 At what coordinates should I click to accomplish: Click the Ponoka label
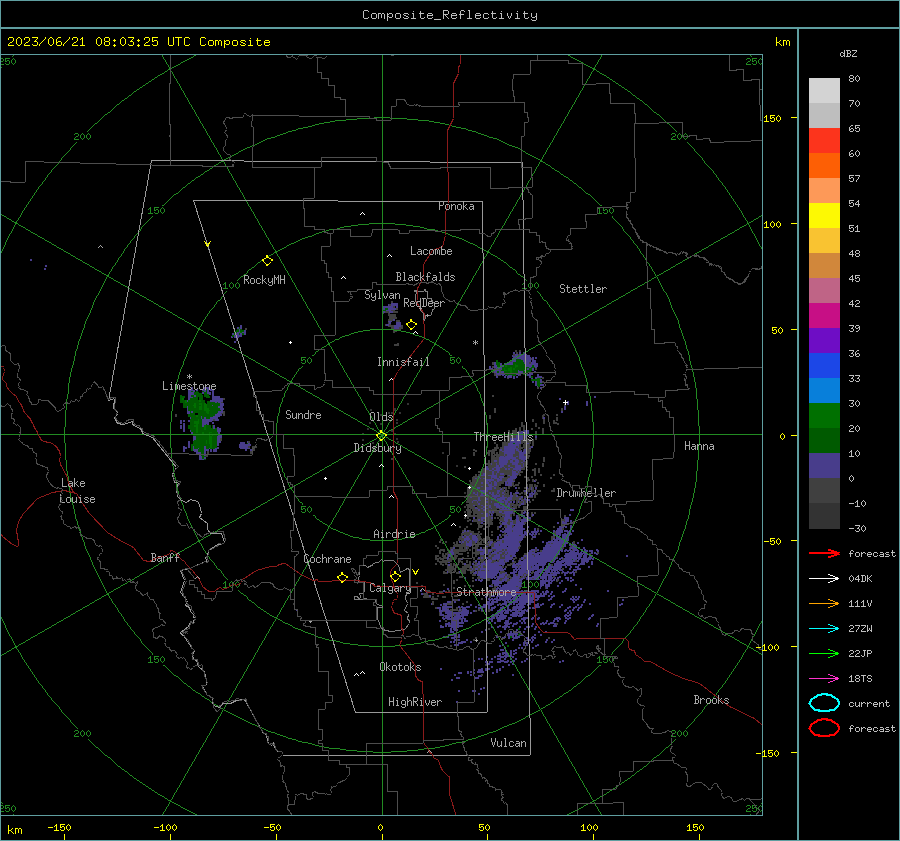click(456, 206)
